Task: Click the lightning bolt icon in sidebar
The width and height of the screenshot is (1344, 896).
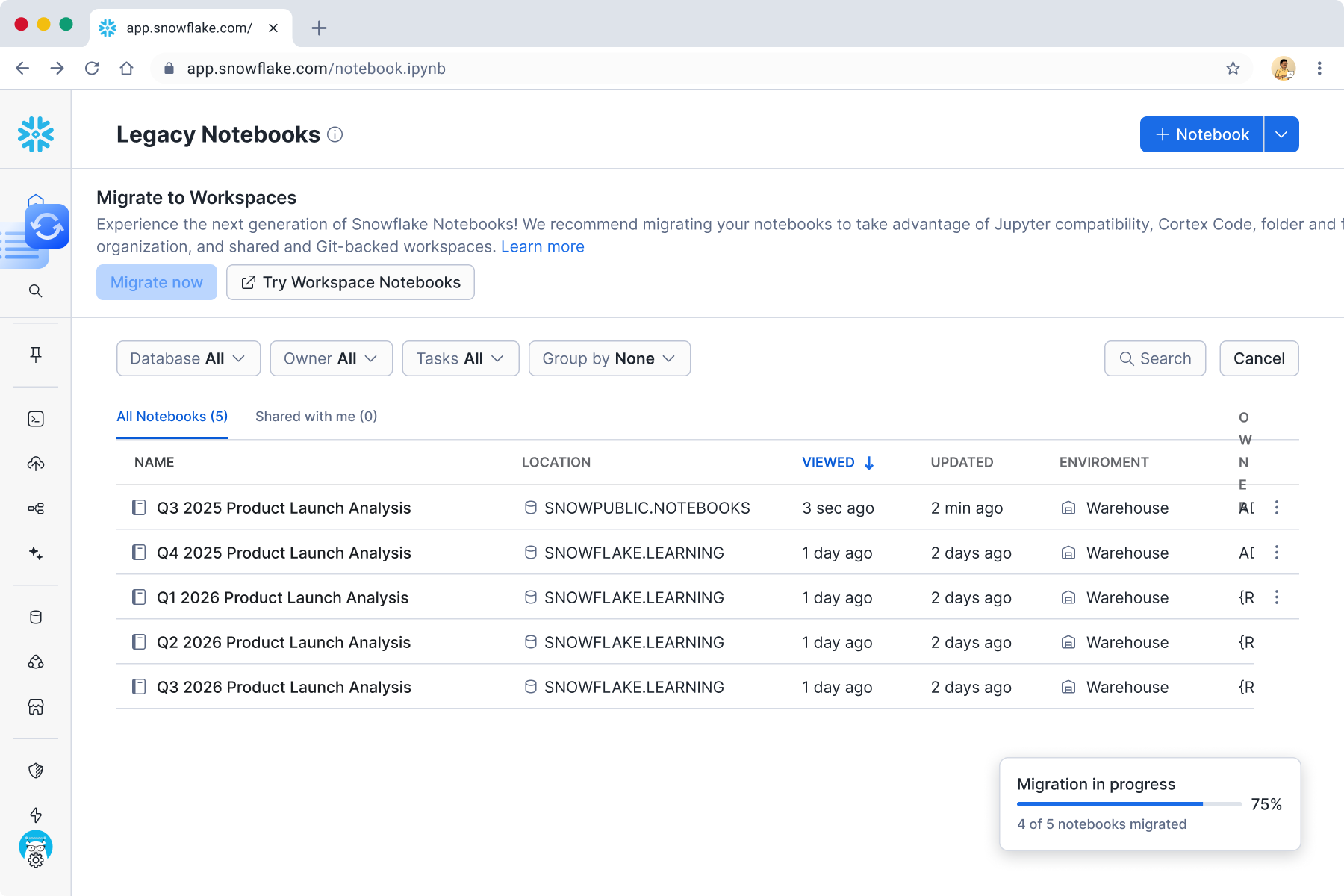Action: tap(35, 815)
